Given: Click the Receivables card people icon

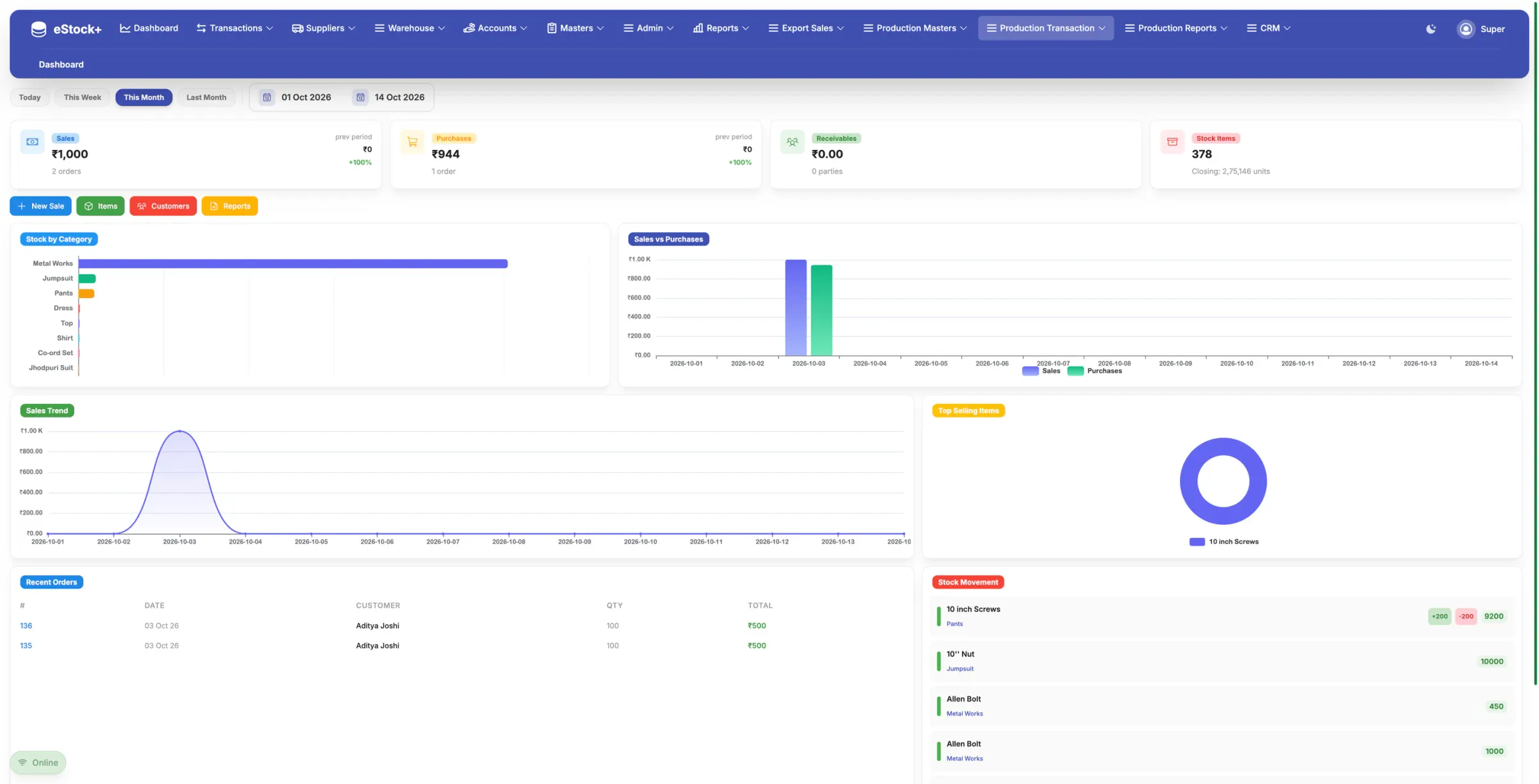Looking at the screenshot, I should point(792,142).
